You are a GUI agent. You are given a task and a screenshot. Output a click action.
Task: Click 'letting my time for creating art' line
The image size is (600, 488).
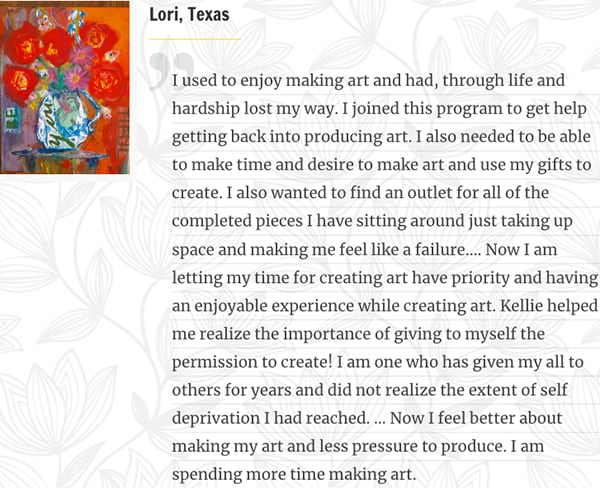tap(385, 277)
